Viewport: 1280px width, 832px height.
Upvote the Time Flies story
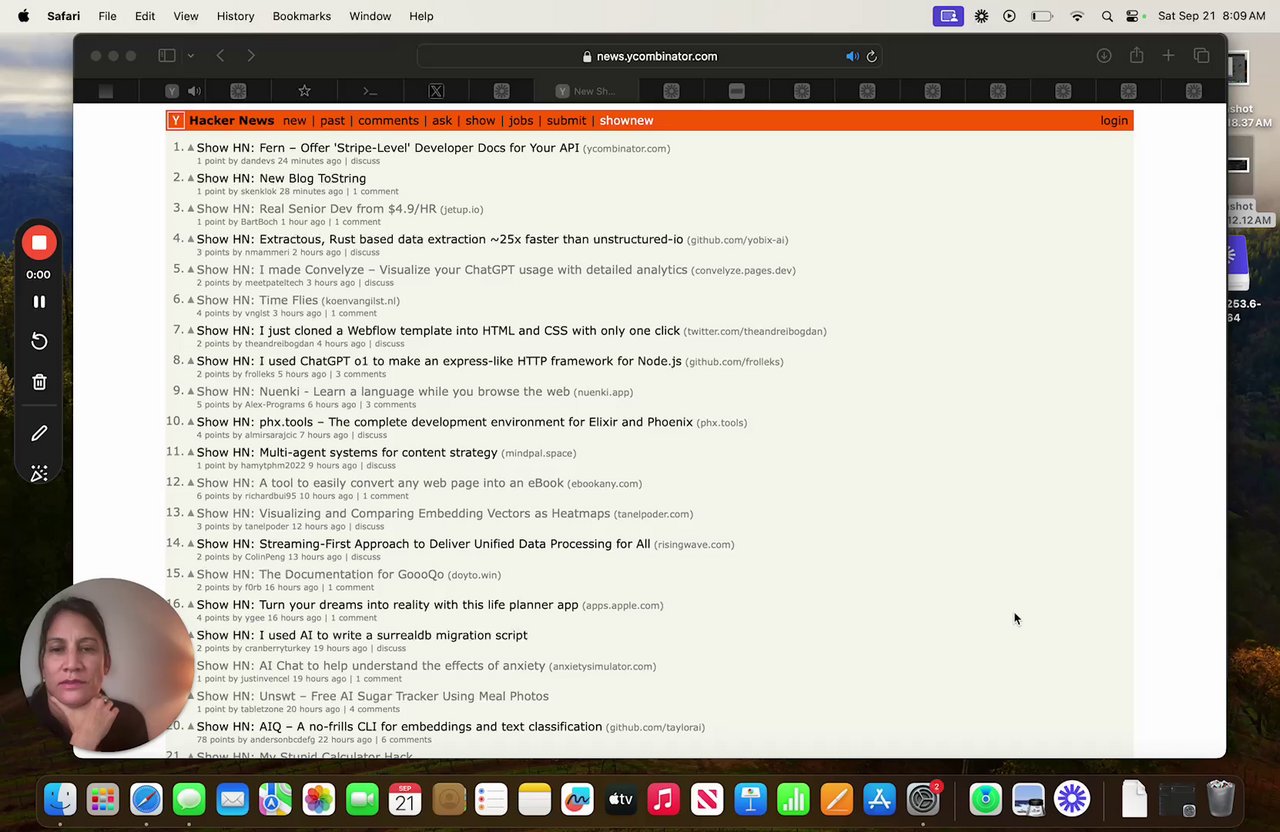pyautogui.click(x=191, y=300)
